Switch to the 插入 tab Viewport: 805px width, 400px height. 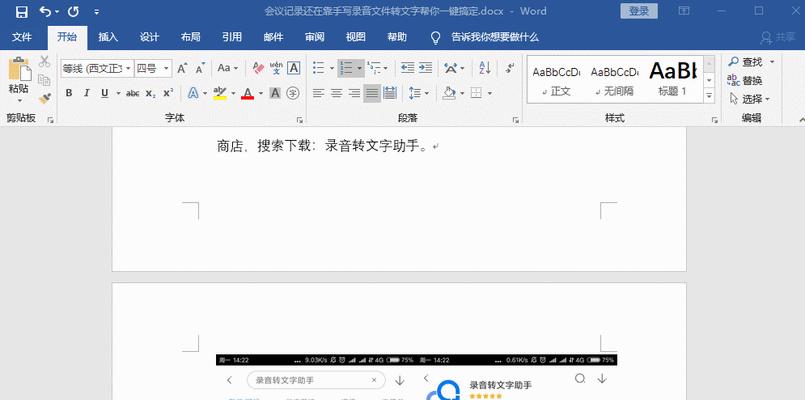click(108, 37)
